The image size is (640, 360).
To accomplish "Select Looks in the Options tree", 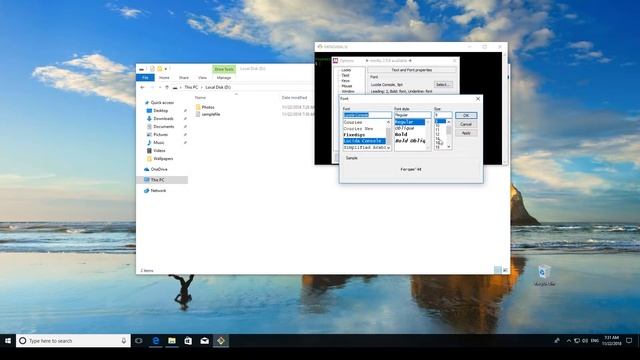I will [x=346, y=70].
